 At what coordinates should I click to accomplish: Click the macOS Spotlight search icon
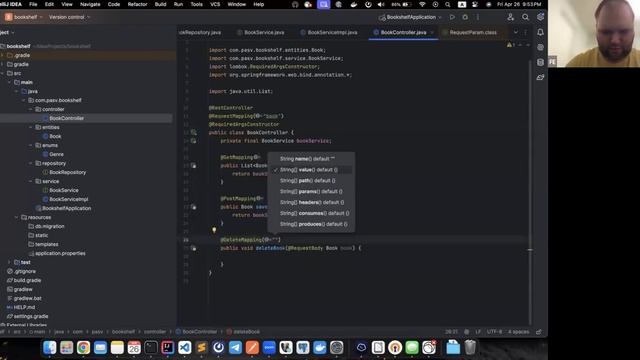tap(448, 4)
